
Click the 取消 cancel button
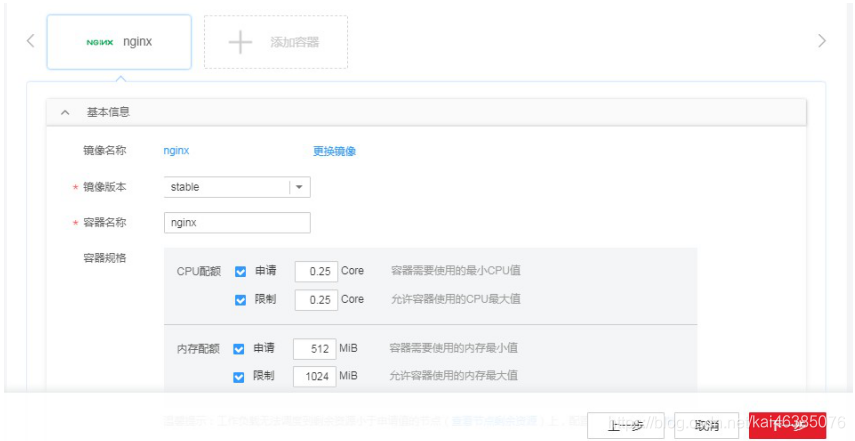coord(707,425)
